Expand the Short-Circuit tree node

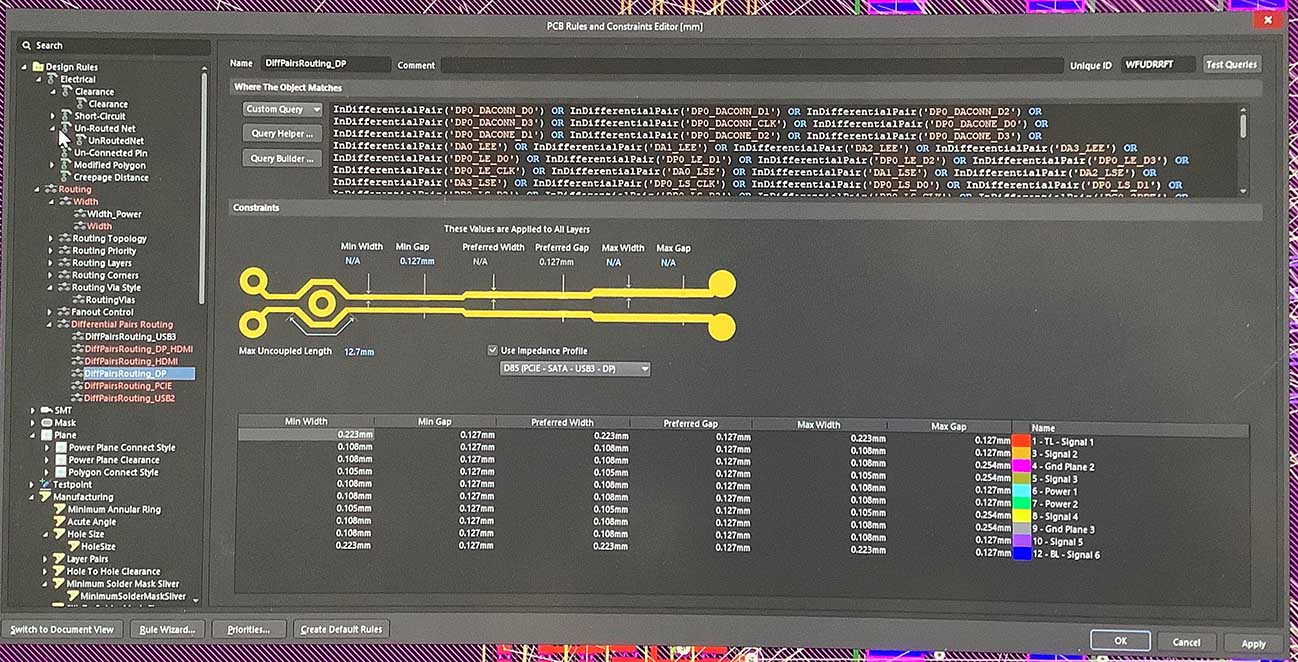coord(53,116)
